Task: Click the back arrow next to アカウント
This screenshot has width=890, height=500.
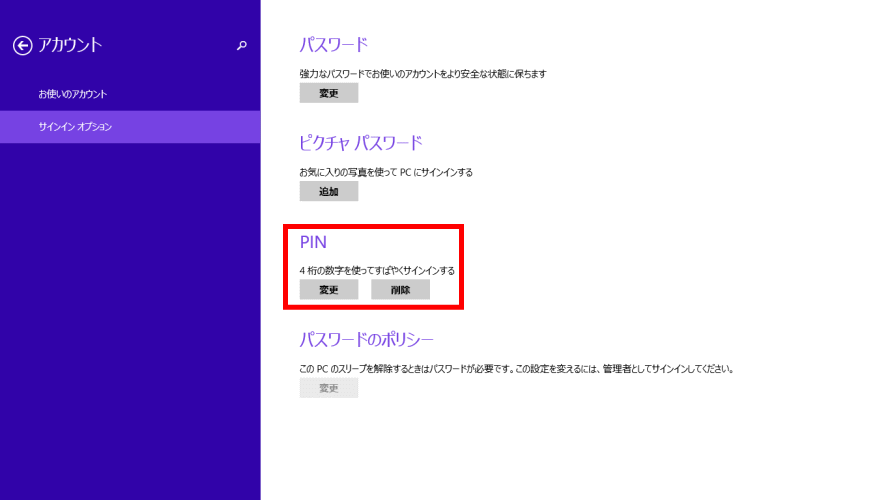Action: (22, 45)
